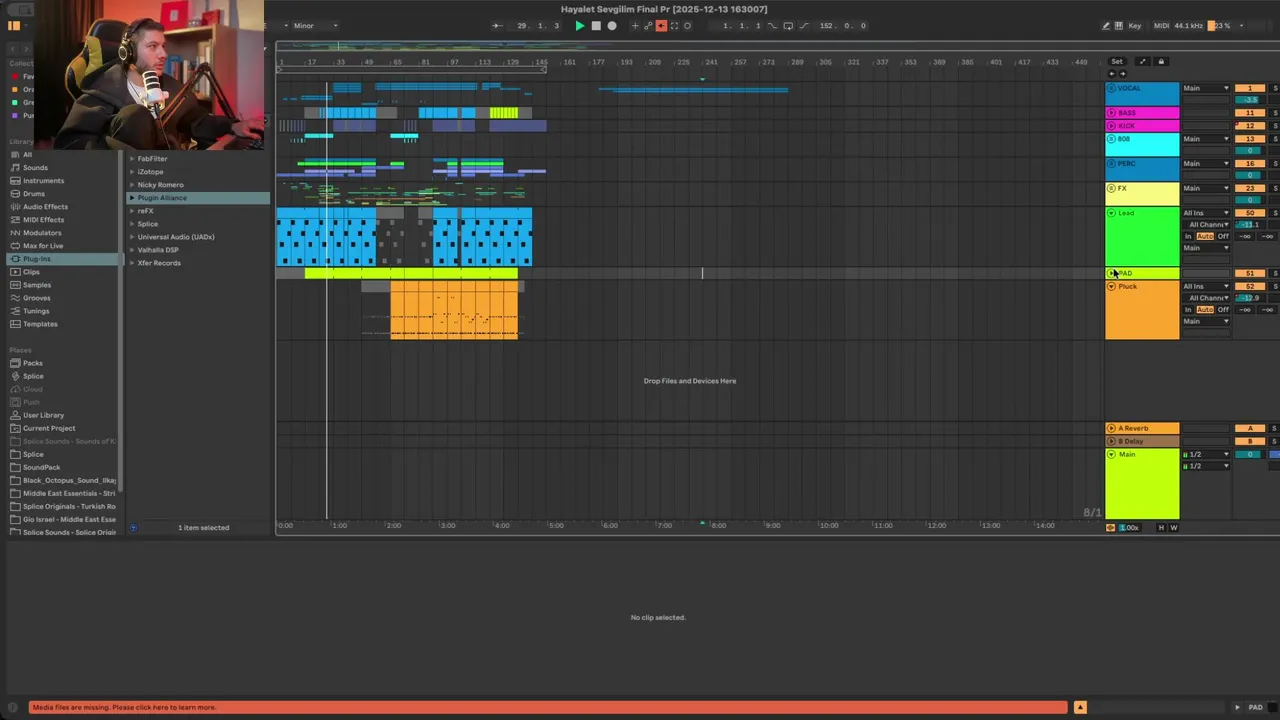The image size is (1280, 720).
Task: Expand the Valhalla DSP folder
Action: (132, 250)
